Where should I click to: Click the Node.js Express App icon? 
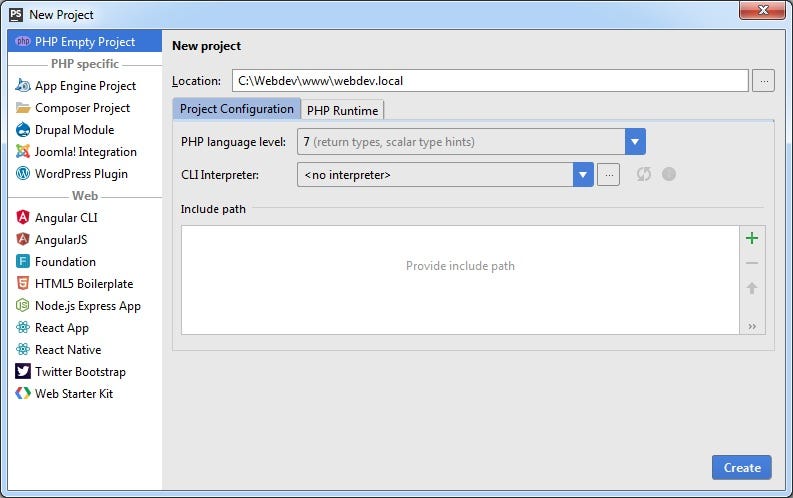[x=23, y=305]
